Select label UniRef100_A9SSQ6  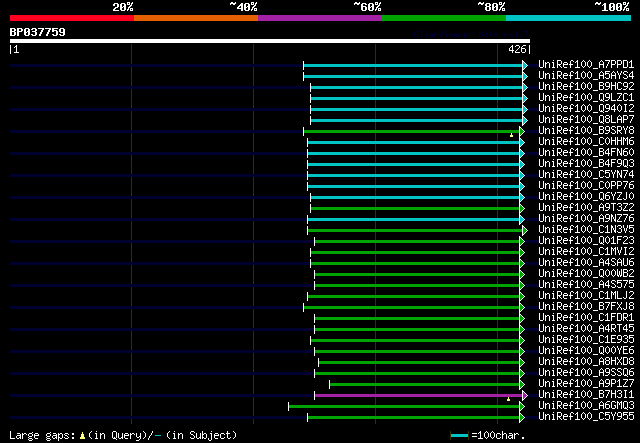[586, 373]
